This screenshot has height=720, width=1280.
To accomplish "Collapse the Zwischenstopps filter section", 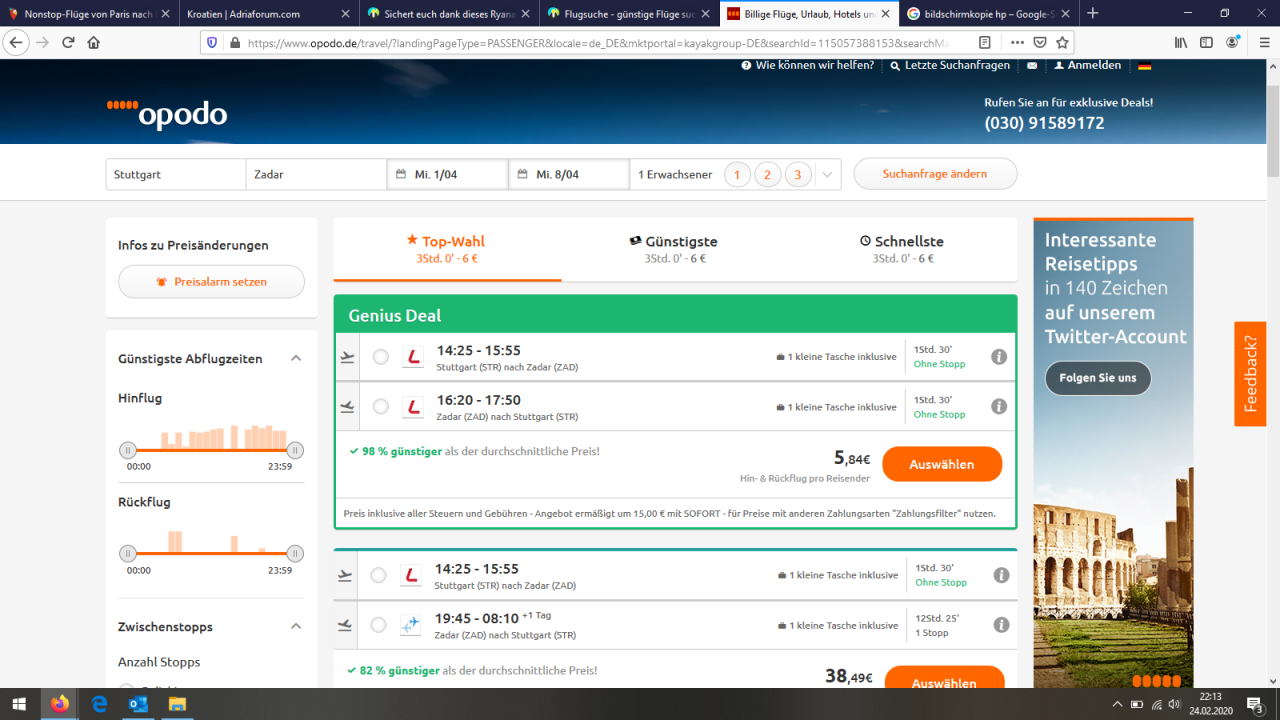I will (x=296, y=627).
